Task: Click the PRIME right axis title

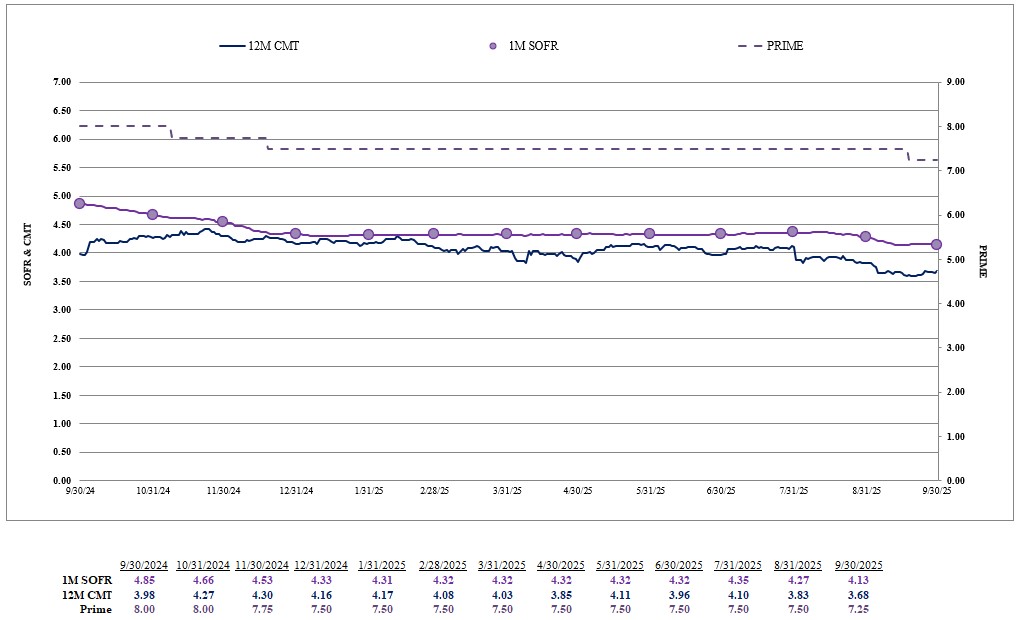Action: pyautogui.click(x=982, y=261)
